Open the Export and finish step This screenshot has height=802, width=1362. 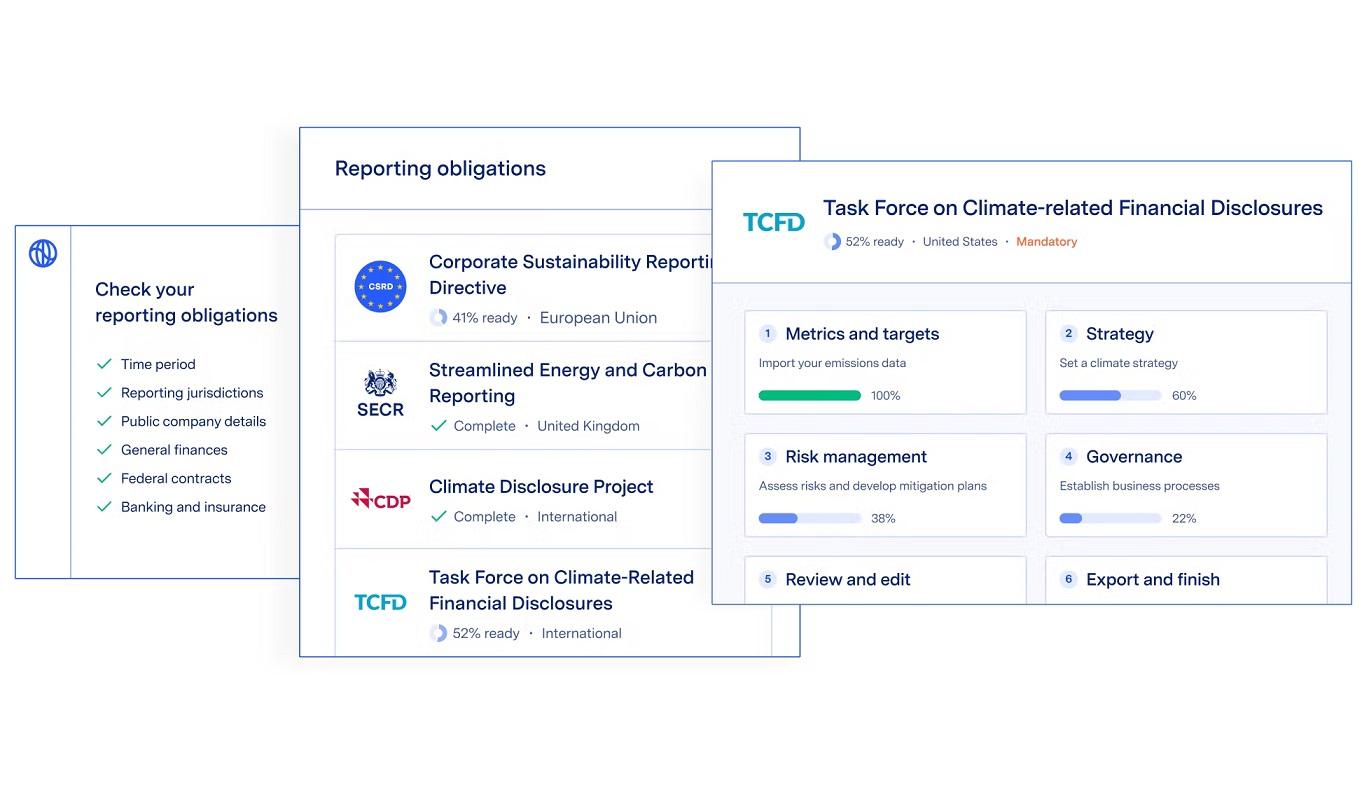(x=1186, y=580)
